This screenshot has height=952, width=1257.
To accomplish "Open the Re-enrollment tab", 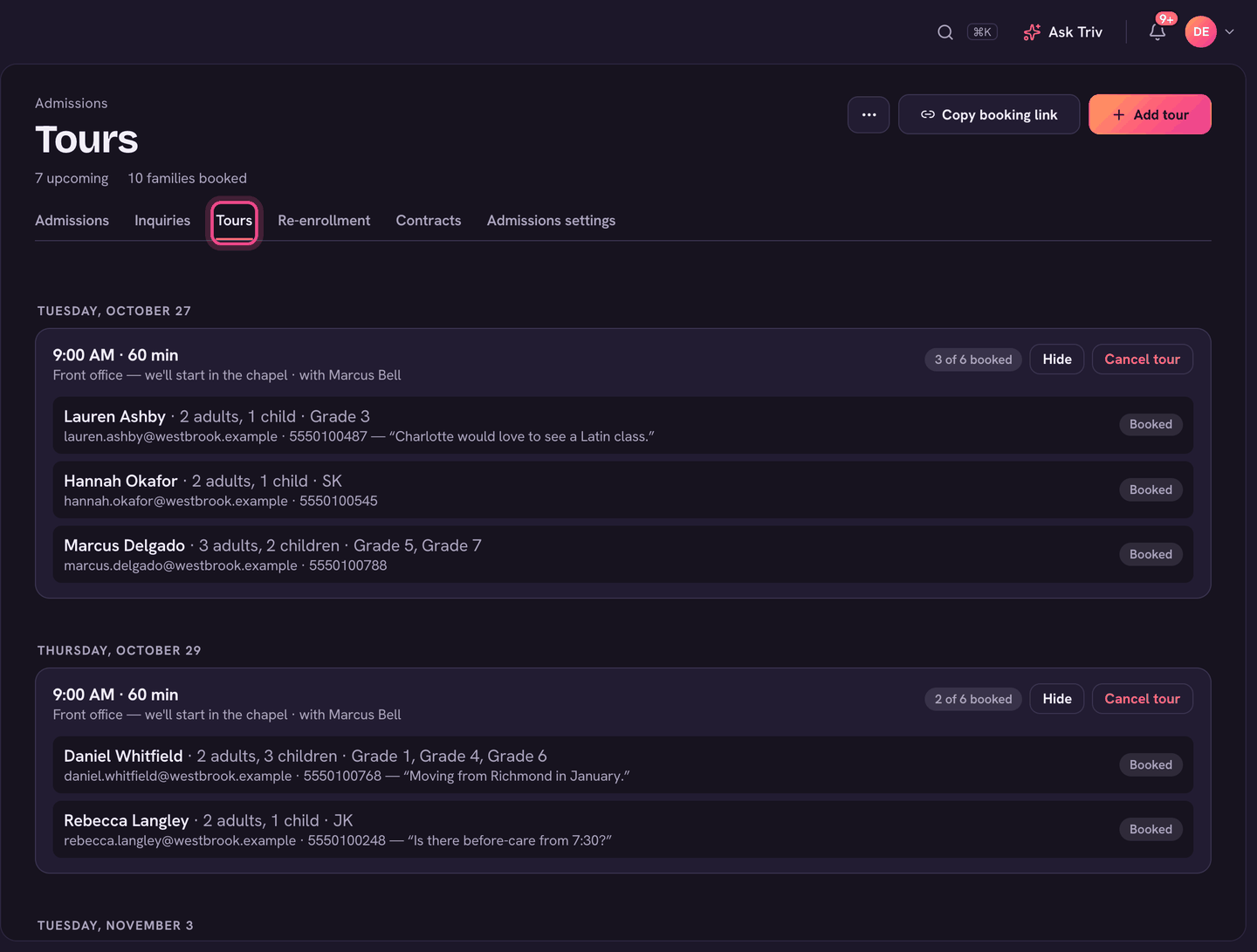I will click(324, 221).
